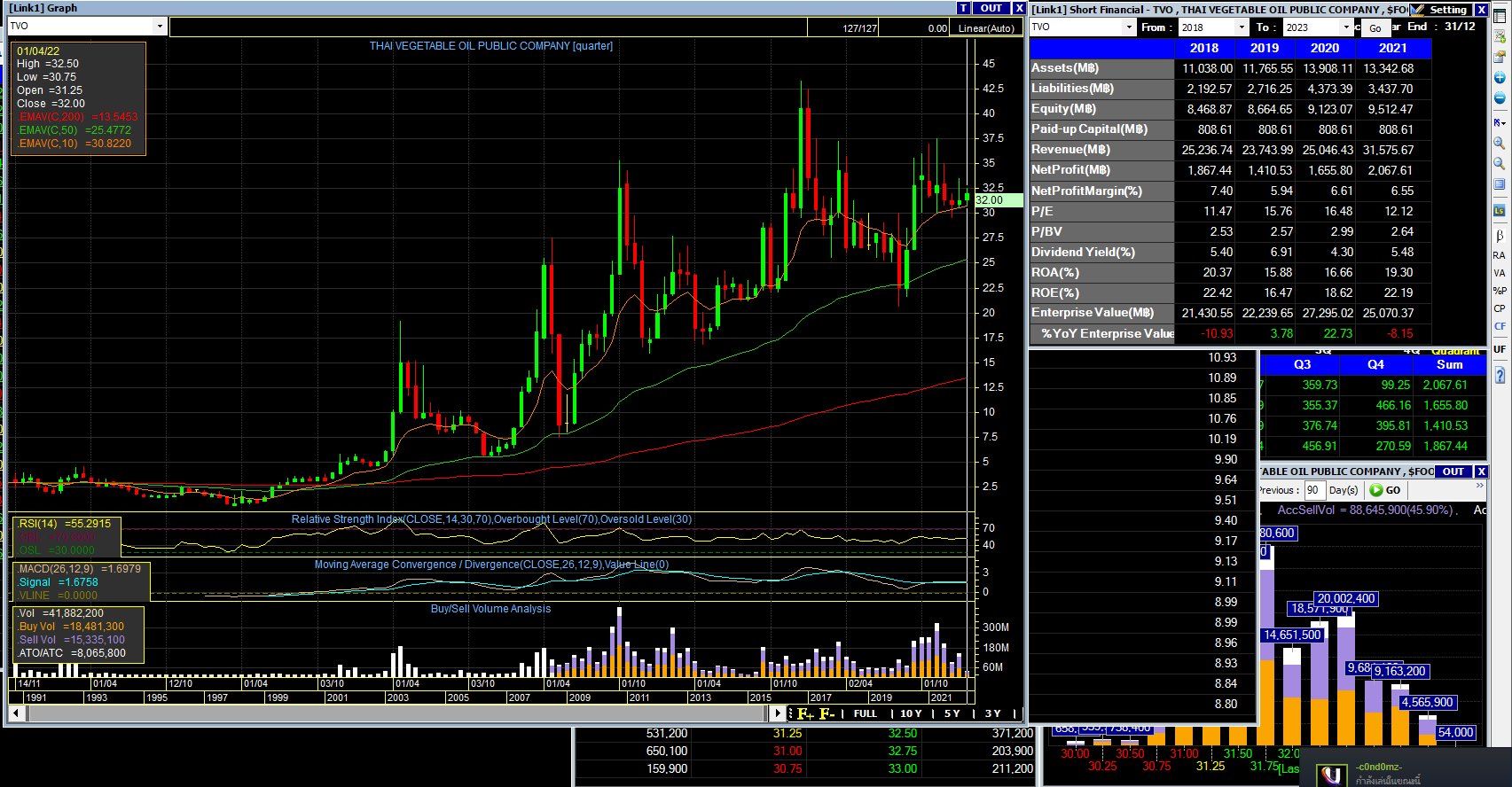Click the Buy Vol legend entry
Viewport: 1512px width, 787px height.
pyautogui.click(x=72, y=627)
